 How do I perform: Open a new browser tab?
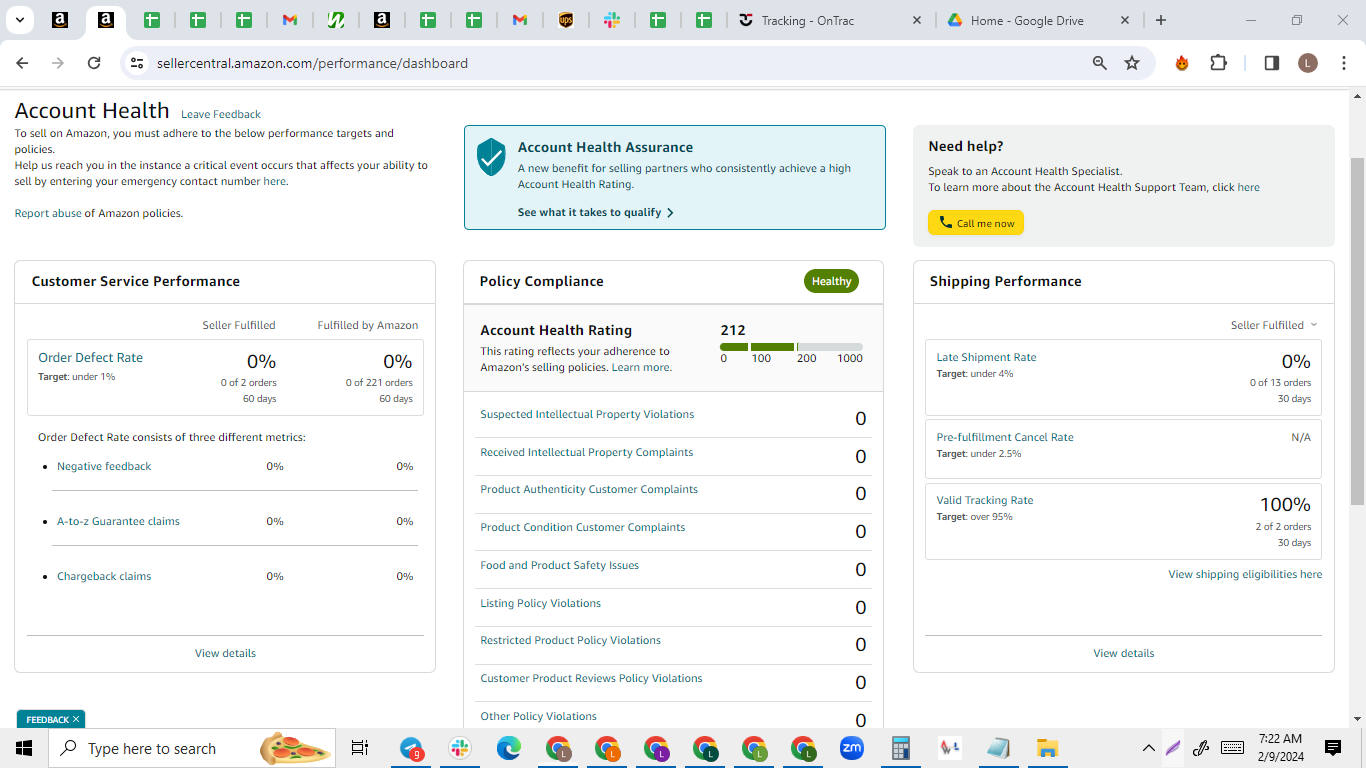pos(1160,20)
